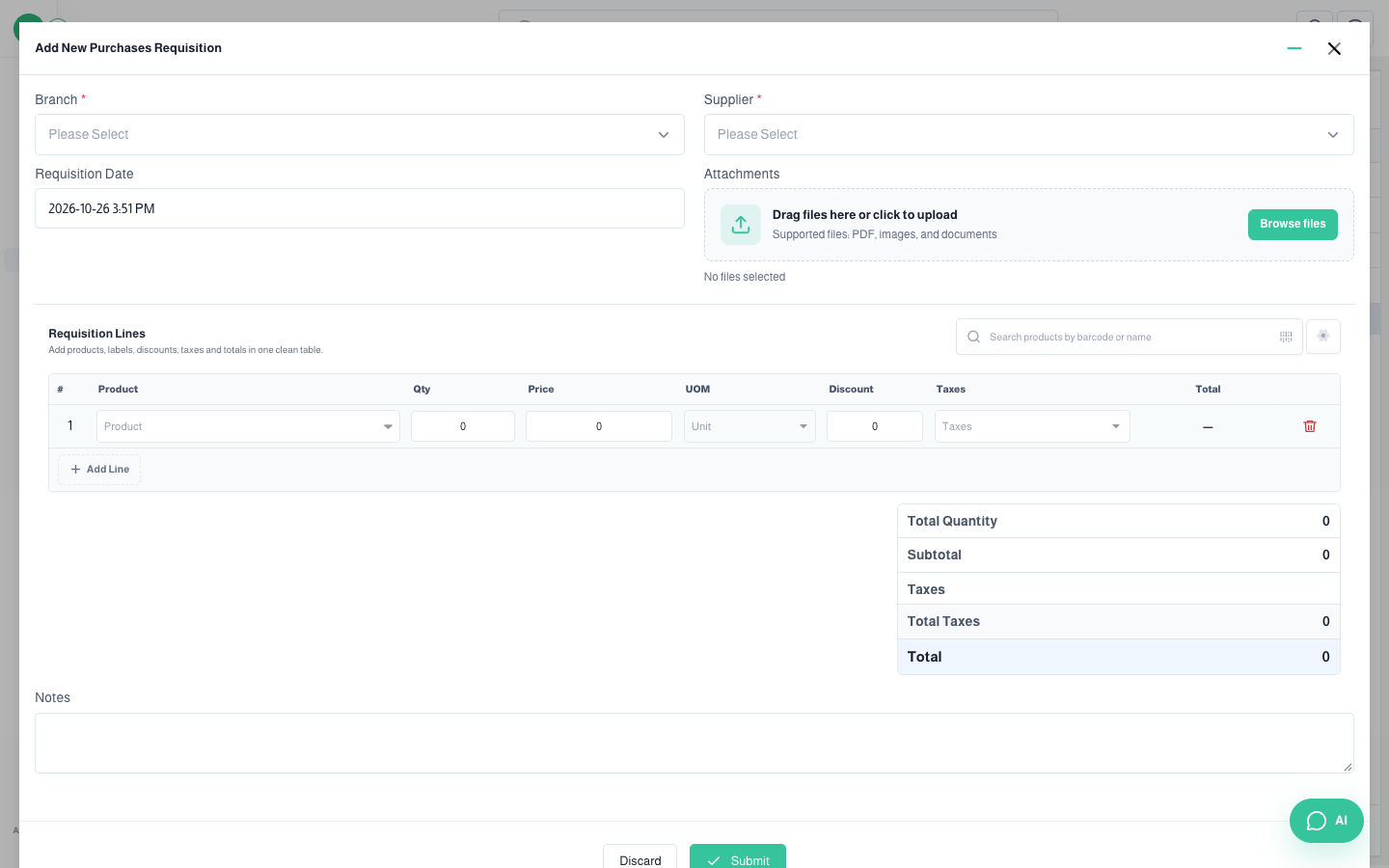
Task: Click the Discount field in line 1
Action: pyautogui.click(x=875, y=426)
